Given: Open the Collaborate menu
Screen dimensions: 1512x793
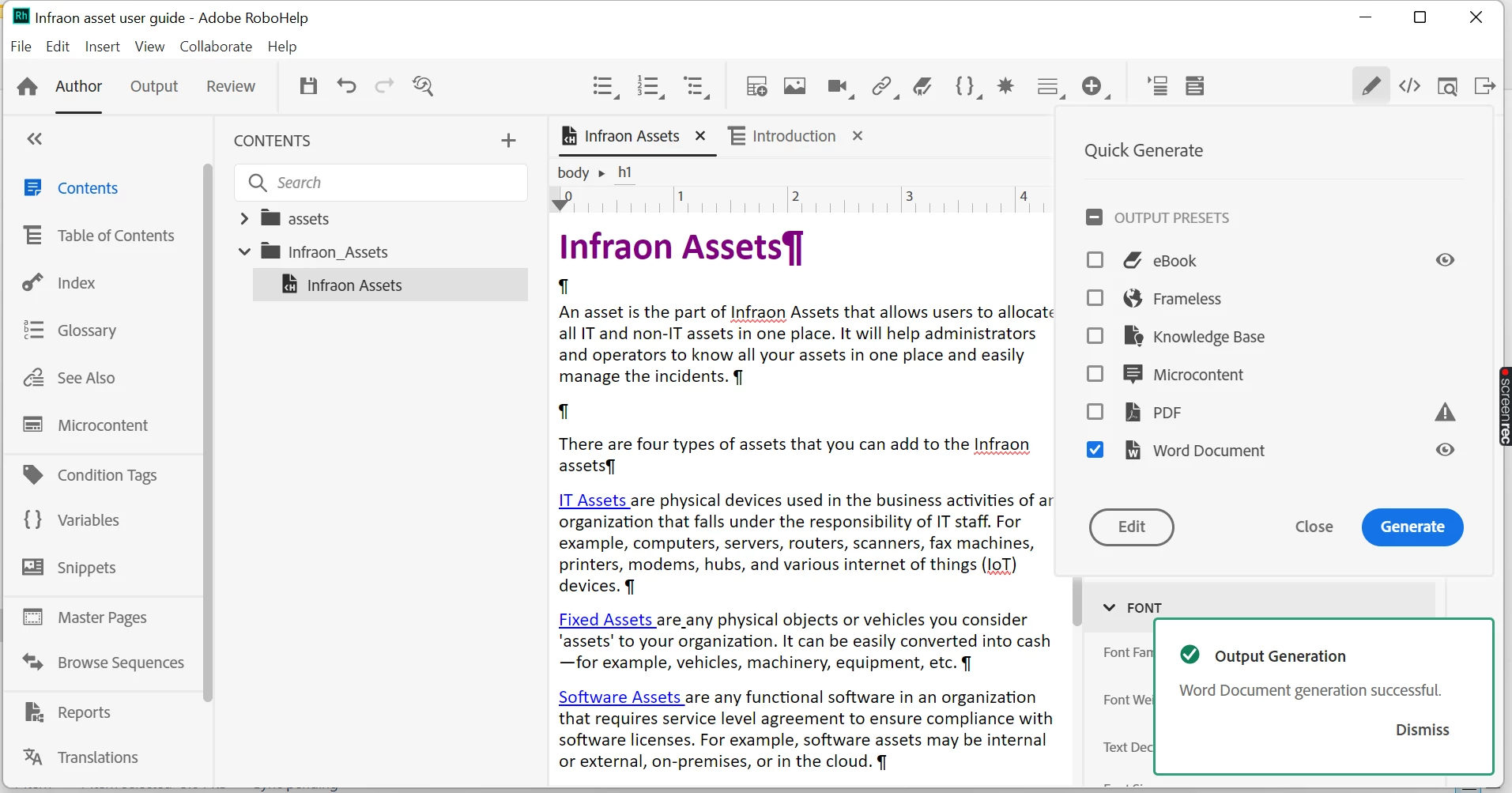Looking at the screenshot, I should [216, 47].
